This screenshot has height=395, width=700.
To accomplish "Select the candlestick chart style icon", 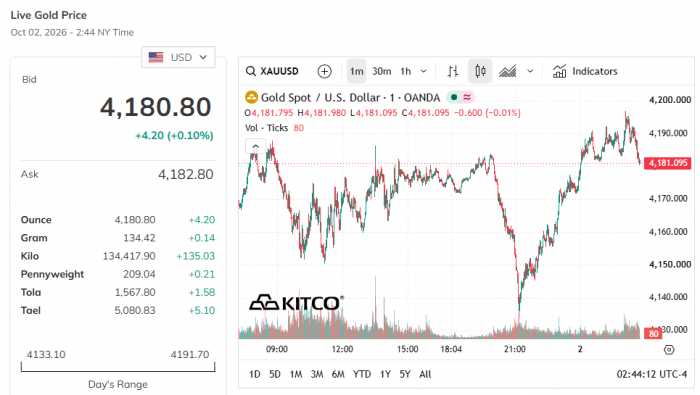I will pyautogui.click(x=480, y=71).
